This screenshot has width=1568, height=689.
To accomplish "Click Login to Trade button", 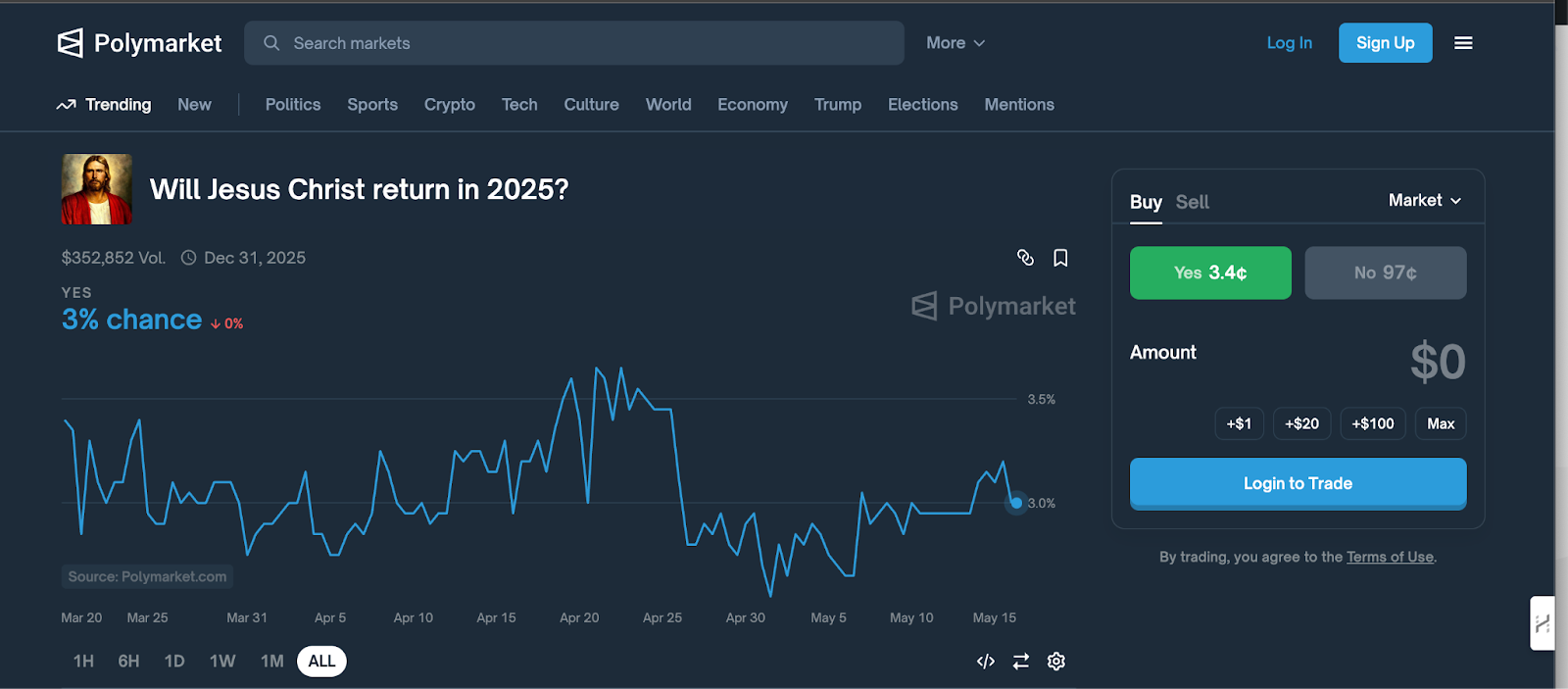I will point(1298,483).
